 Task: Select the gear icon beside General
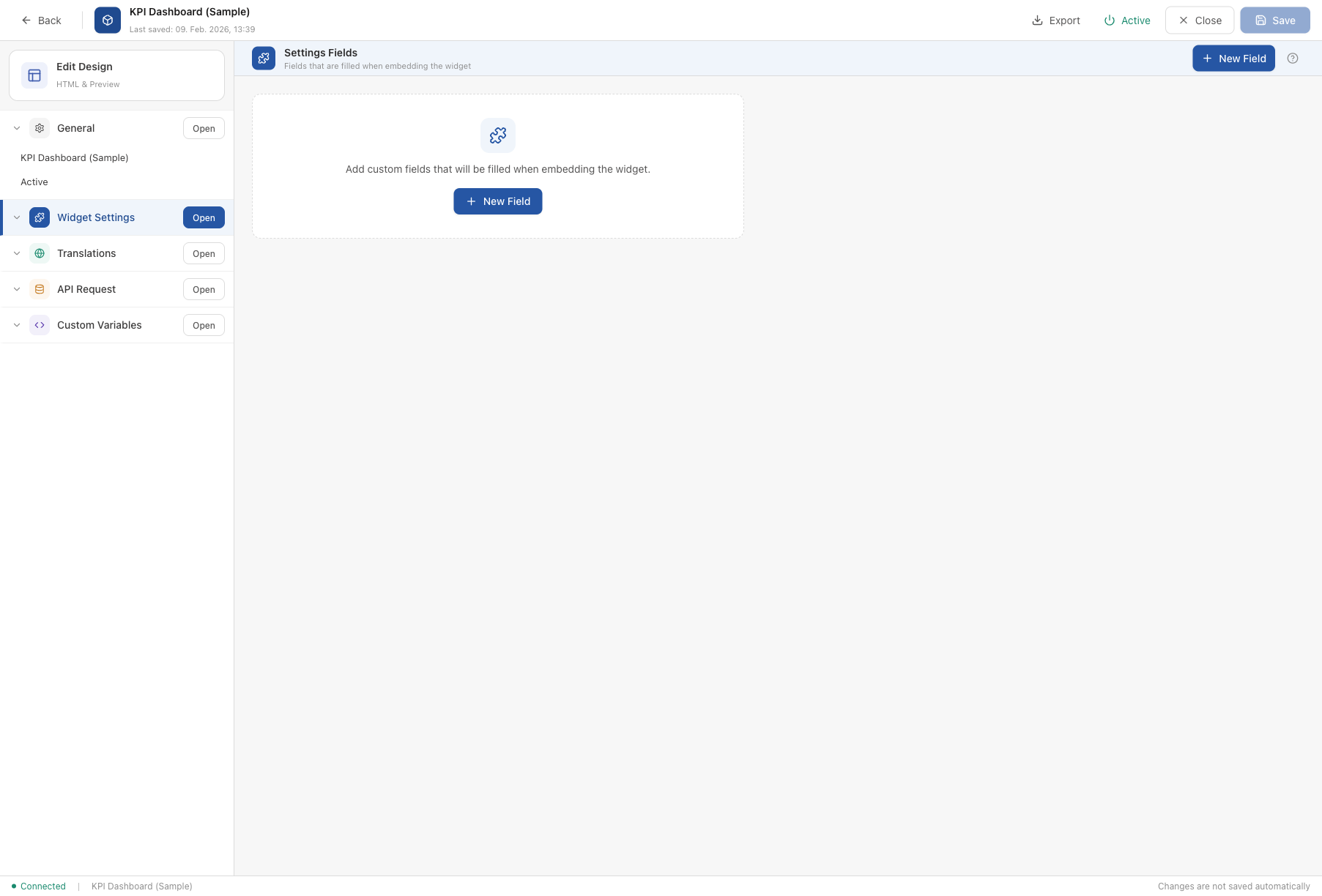[39, 128]
